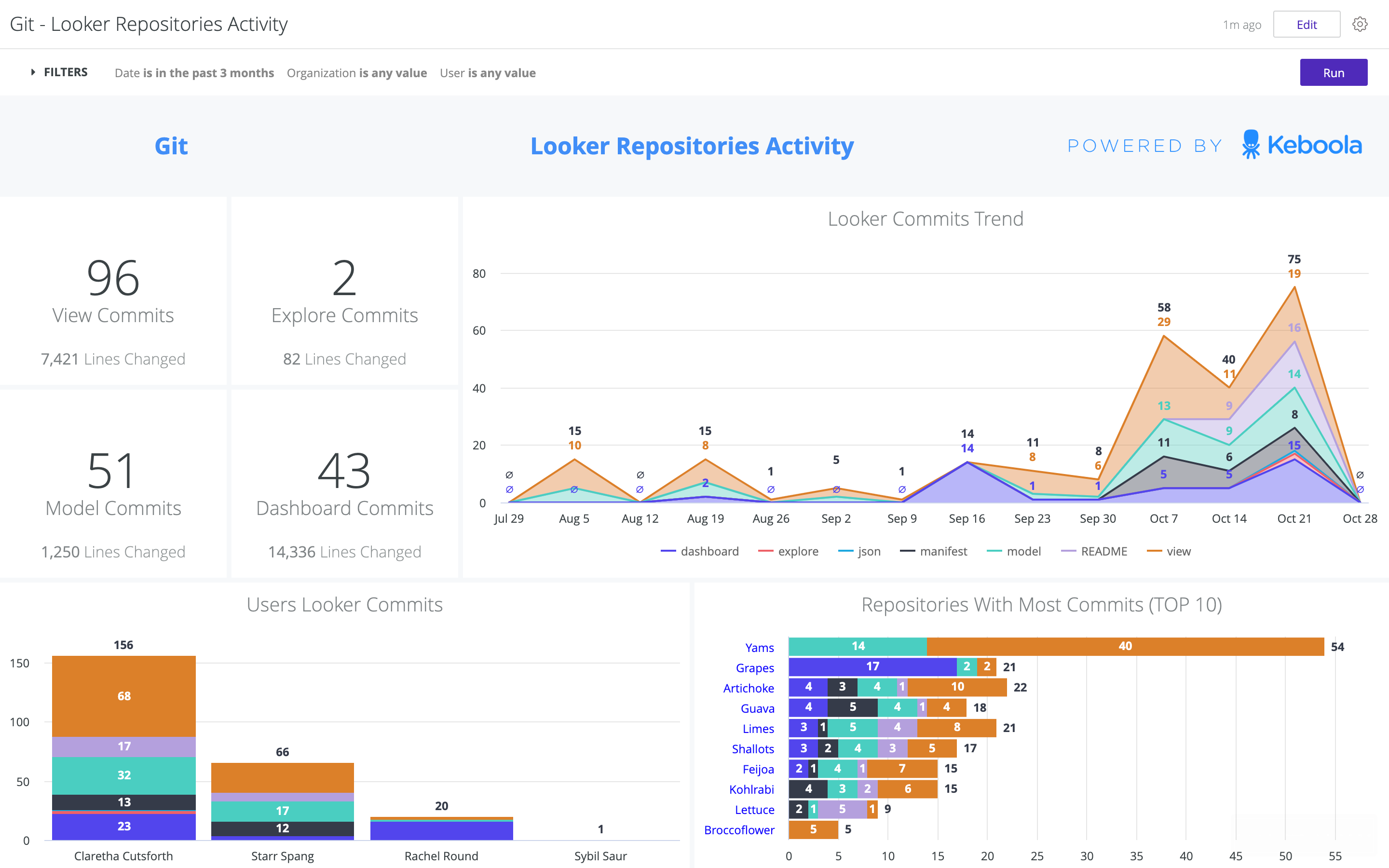1389x868 pixels.
Task: Click the Sep 16 x-axis label
Action: point(967,518)
